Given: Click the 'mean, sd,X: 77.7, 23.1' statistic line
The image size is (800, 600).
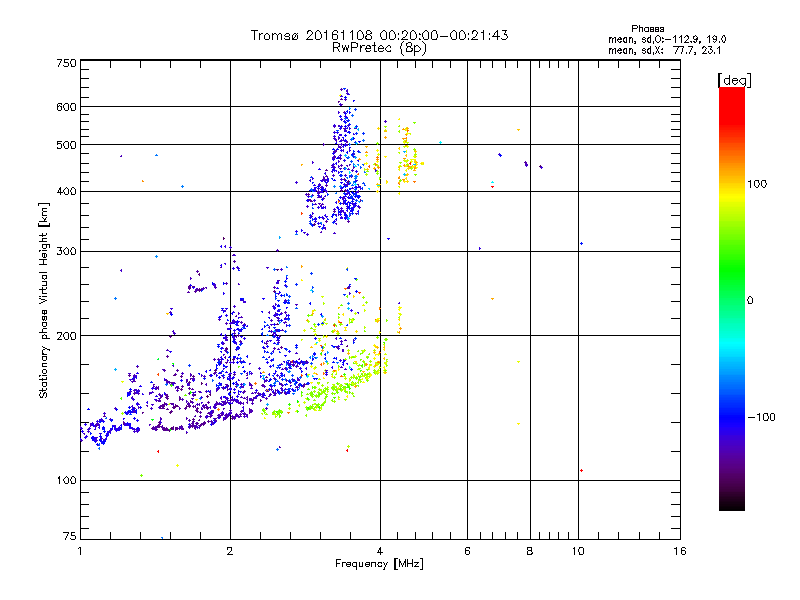Looking at the screenshot, I should pyautogui.click(x=664, y=50).
